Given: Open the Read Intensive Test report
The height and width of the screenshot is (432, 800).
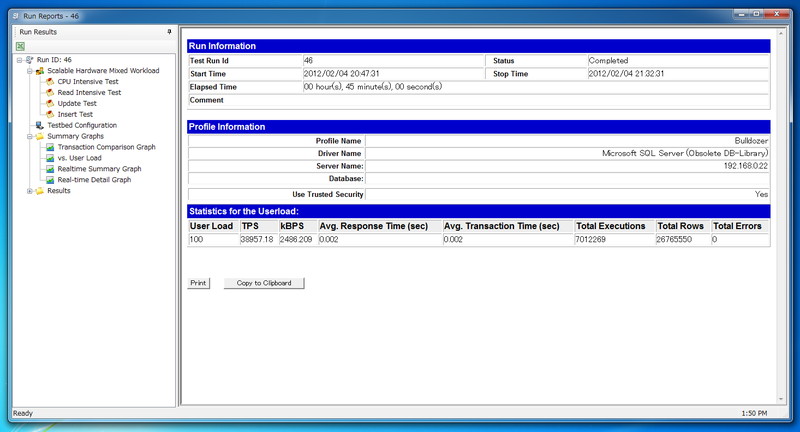Looking at the screenshot, I should click(x=89, y=92).
